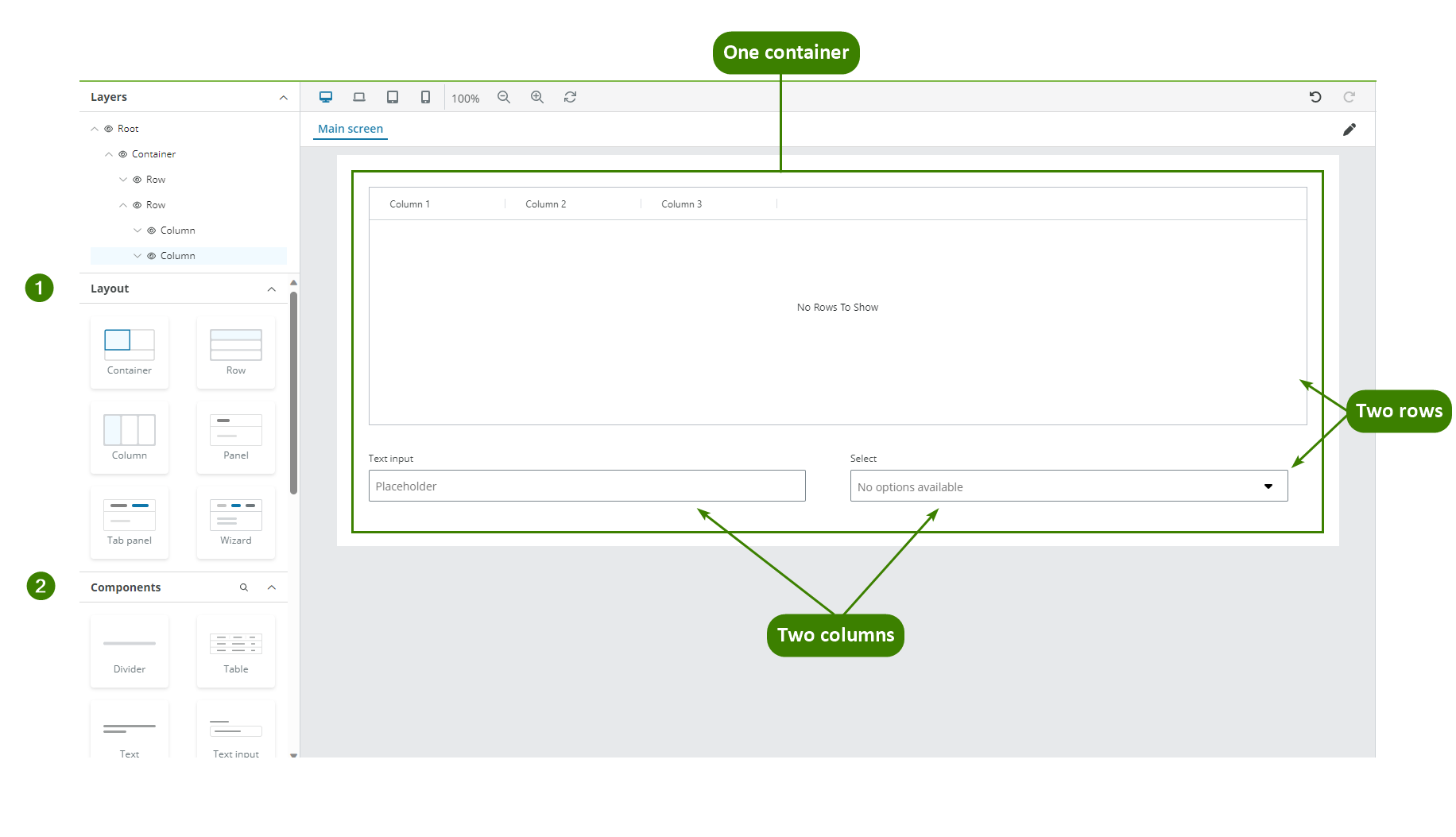
Task: Refresh the canvas preview
Action: (x=570, y=96)
